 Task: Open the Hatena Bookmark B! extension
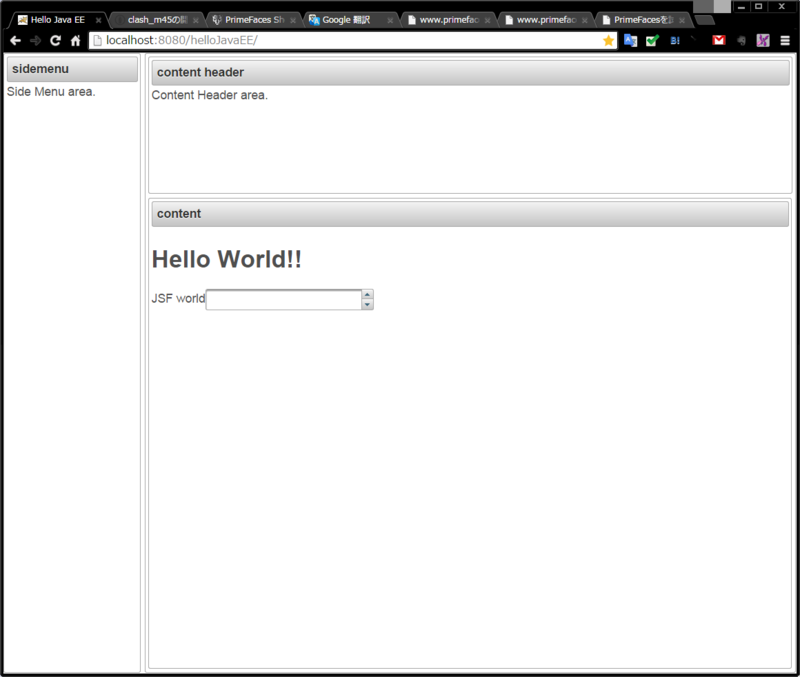pos(675,41)
